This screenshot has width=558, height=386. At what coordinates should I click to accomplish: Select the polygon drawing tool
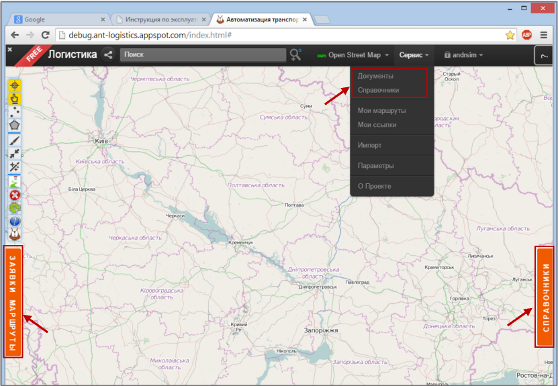coord(15,125)
